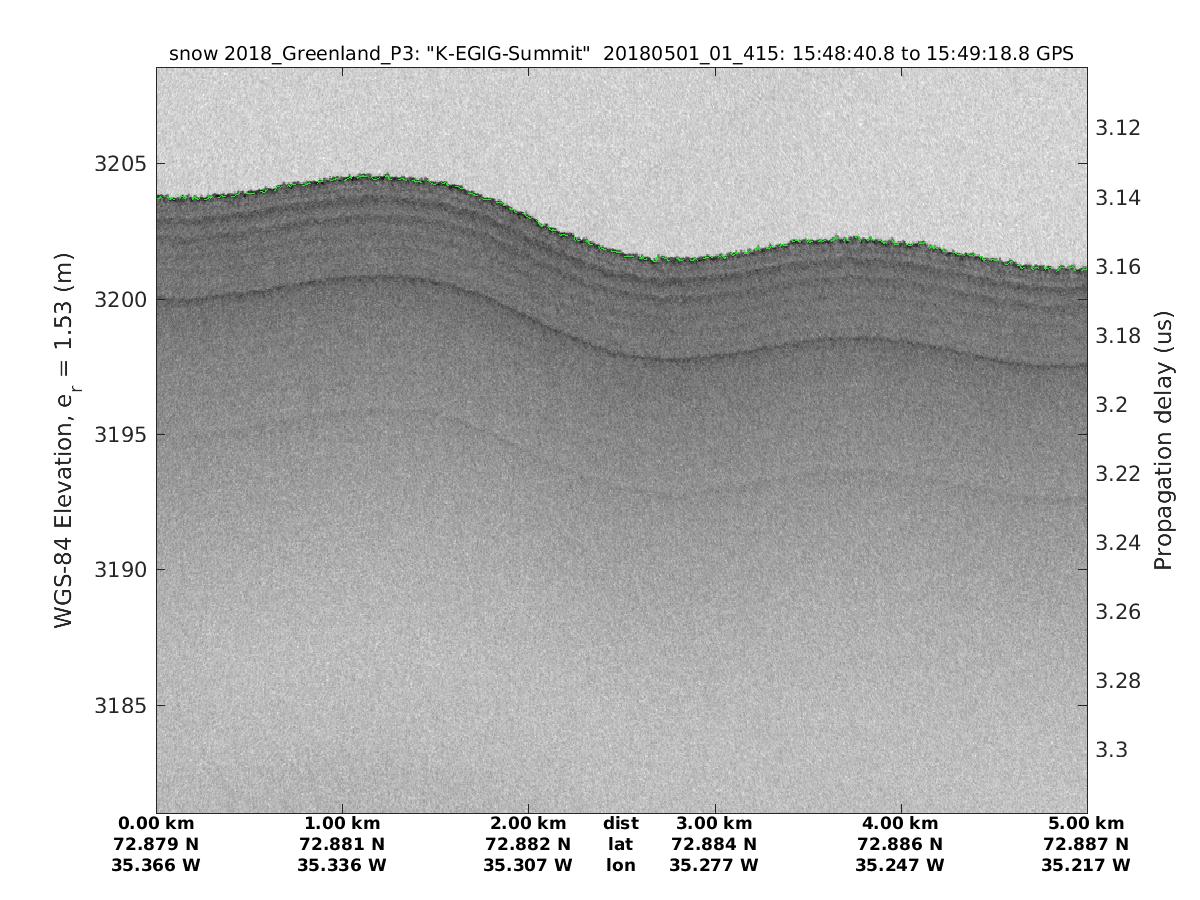This screenshot has height=900, width=1200.
Task: Click the 3.24 propagation delay tick
Action: pos(1118,543)
